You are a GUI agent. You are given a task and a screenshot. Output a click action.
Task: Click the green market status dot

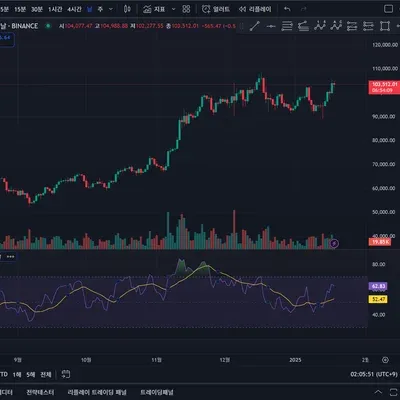[x=48, y=26]
